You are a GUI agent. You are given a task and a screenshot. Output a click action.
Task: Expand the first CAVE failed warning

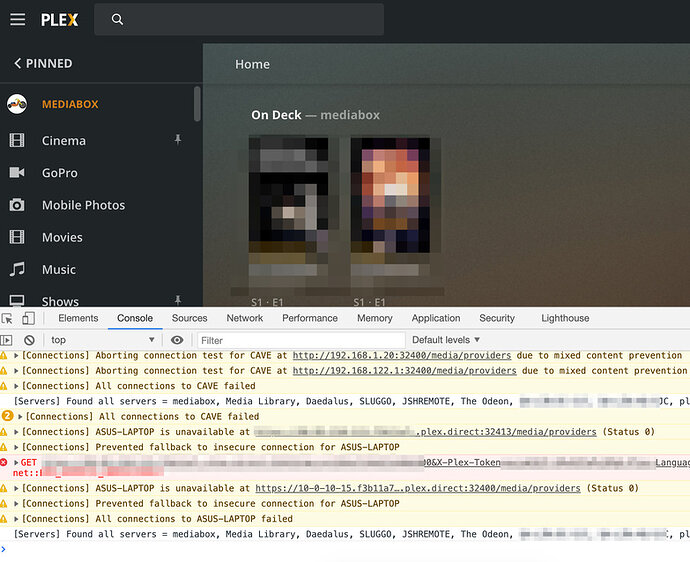click(x=16, y=386)
